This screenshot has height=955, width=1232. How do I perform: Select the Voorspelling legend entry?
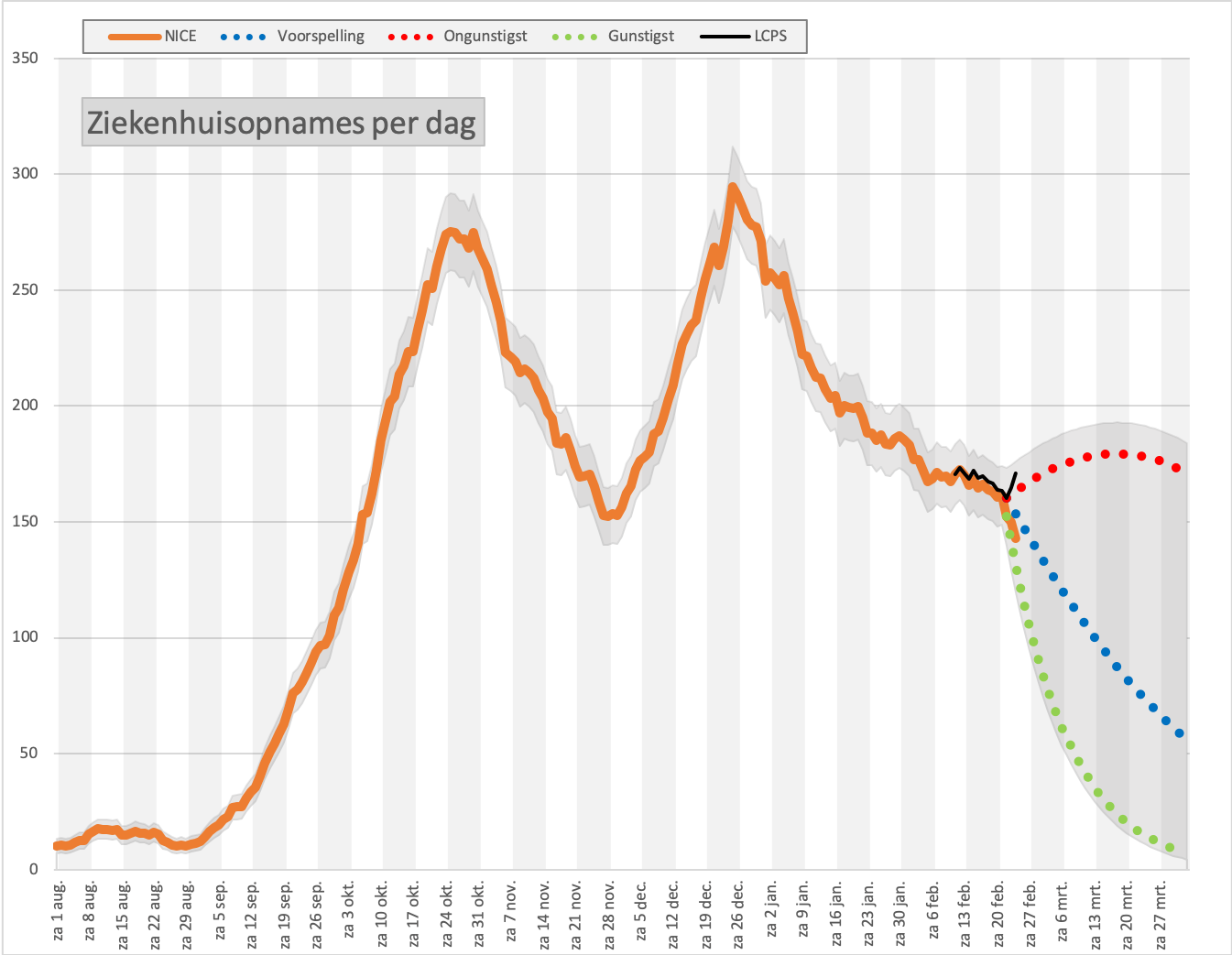pyautogui.click(x=292, y=37)
